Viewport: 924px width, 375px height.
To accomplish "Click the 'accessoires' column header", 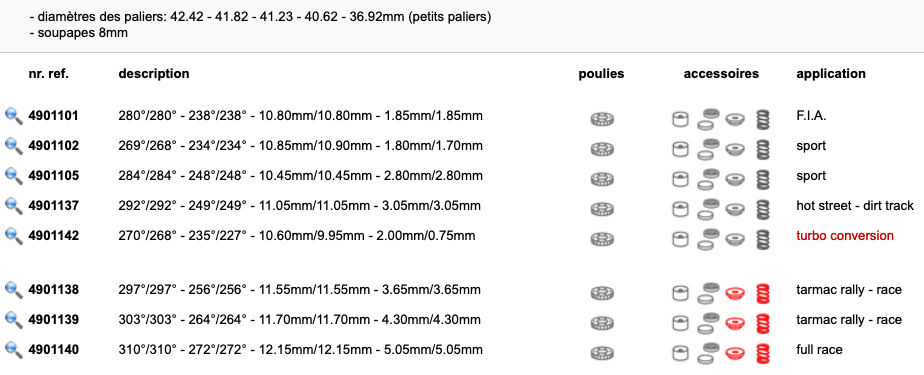I will tap(721, 74).
